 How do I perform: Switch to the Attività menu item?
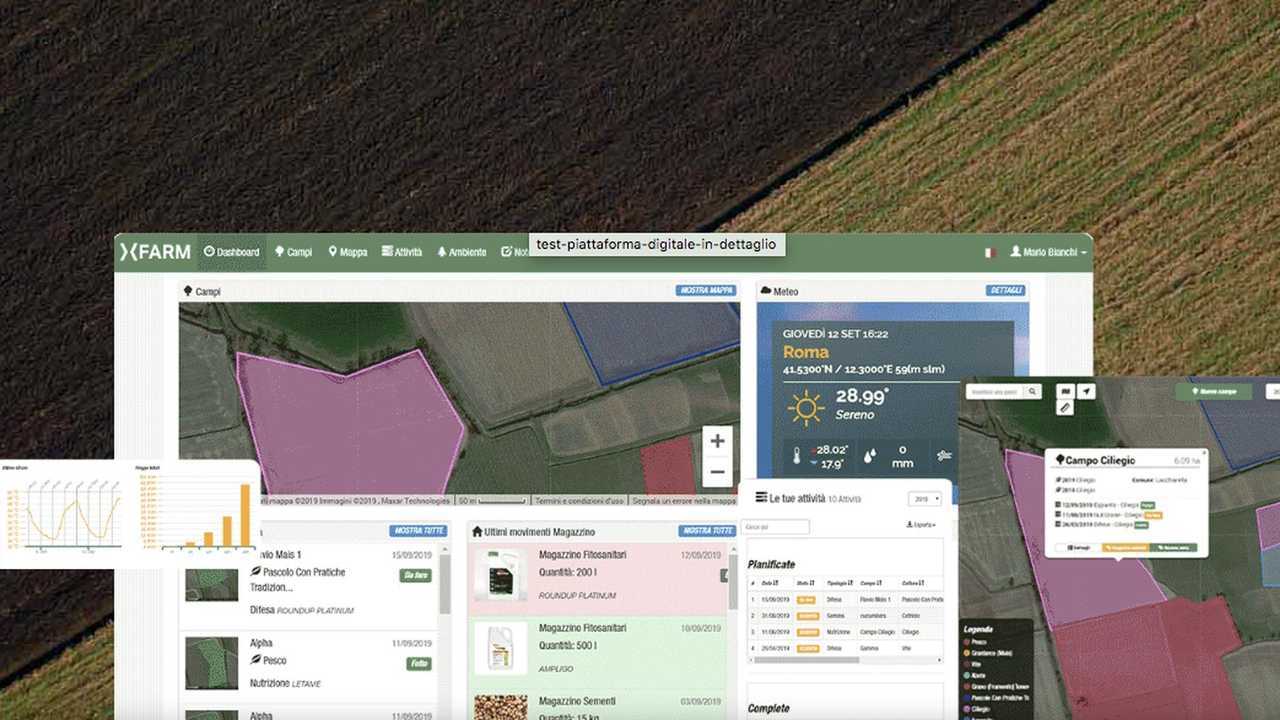(402, 252)
